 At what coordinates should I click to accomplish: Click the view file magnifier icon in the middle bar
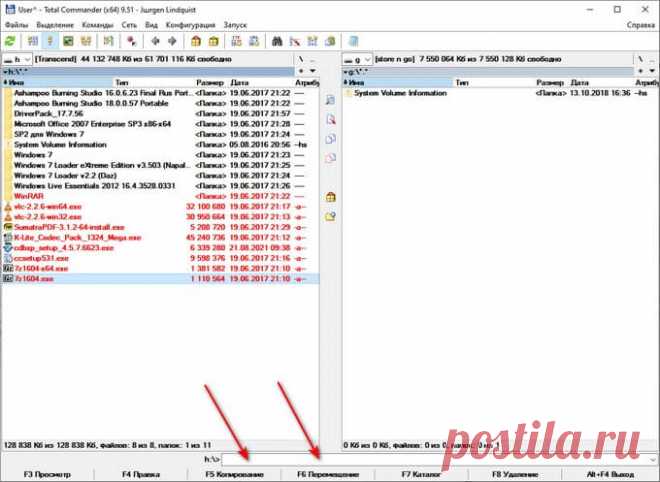click(330, 101)
